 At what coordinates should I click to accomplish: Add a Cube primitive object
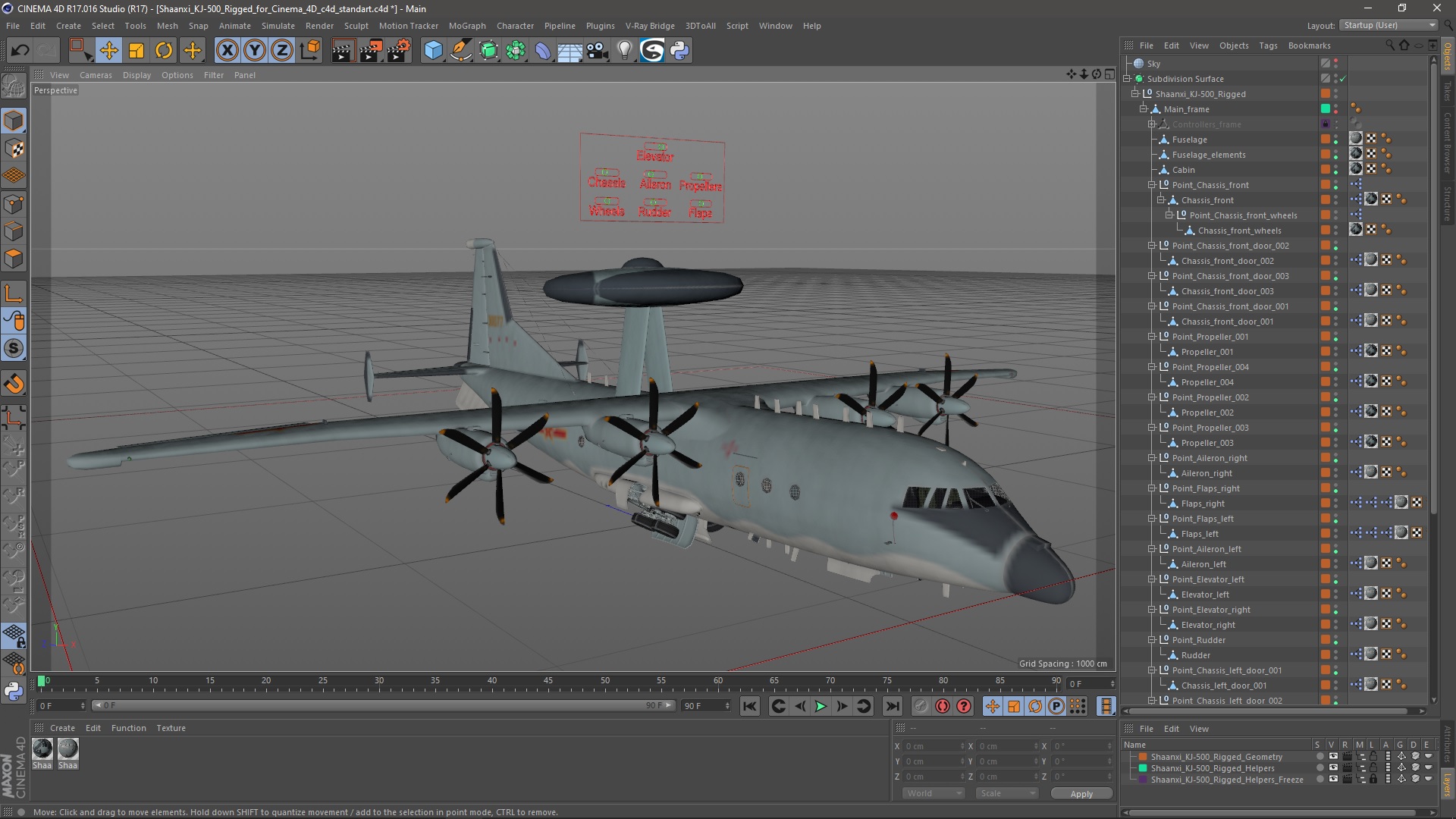click(433, 51)
